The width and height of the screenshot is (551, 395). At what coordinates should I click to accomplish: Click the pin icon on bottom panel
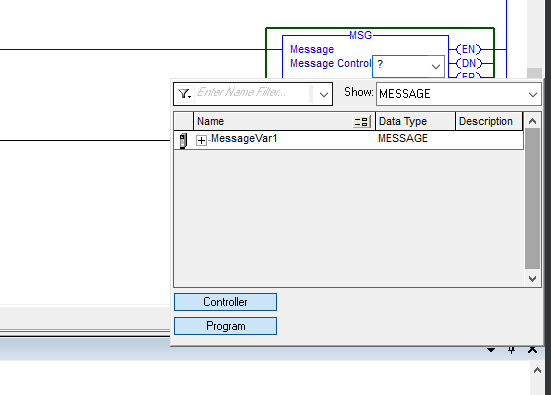511,350
